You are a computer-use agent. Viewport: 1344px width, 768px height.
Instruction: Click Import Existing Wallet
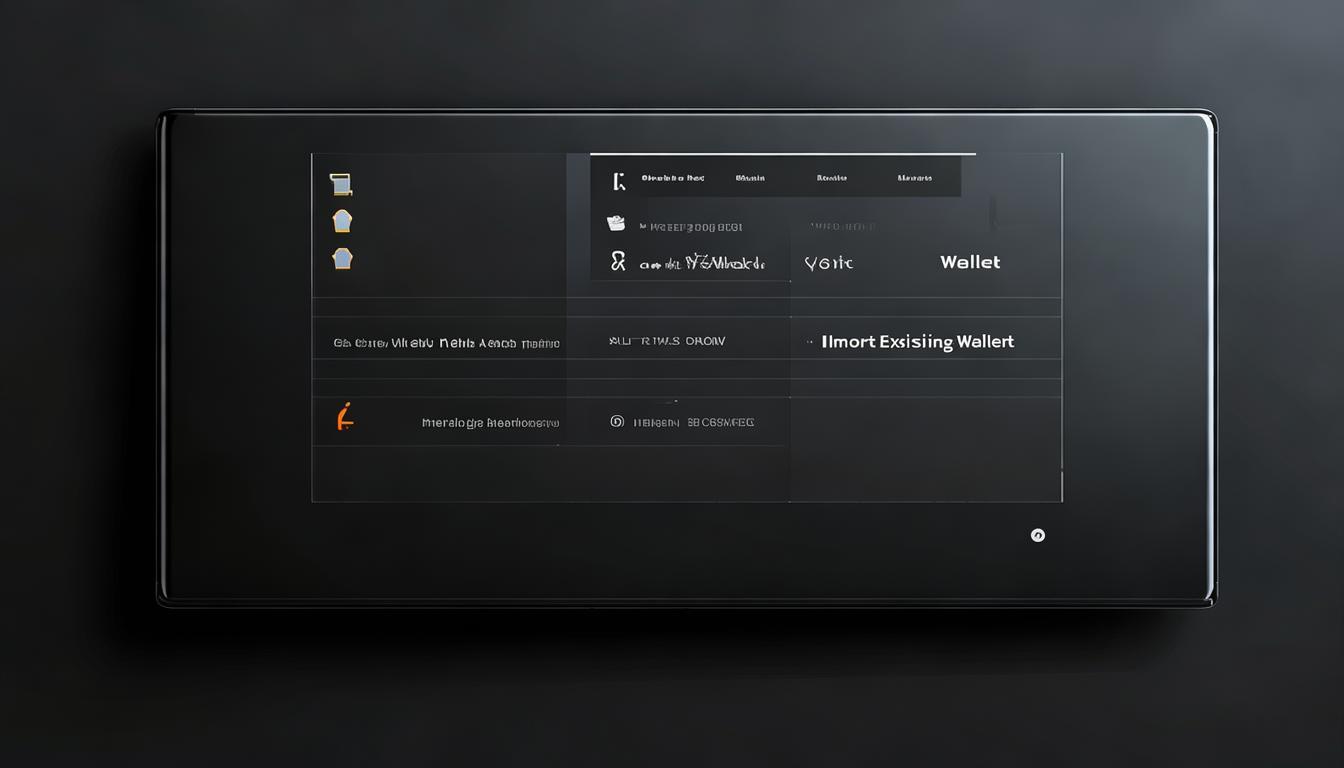[917, 342]
